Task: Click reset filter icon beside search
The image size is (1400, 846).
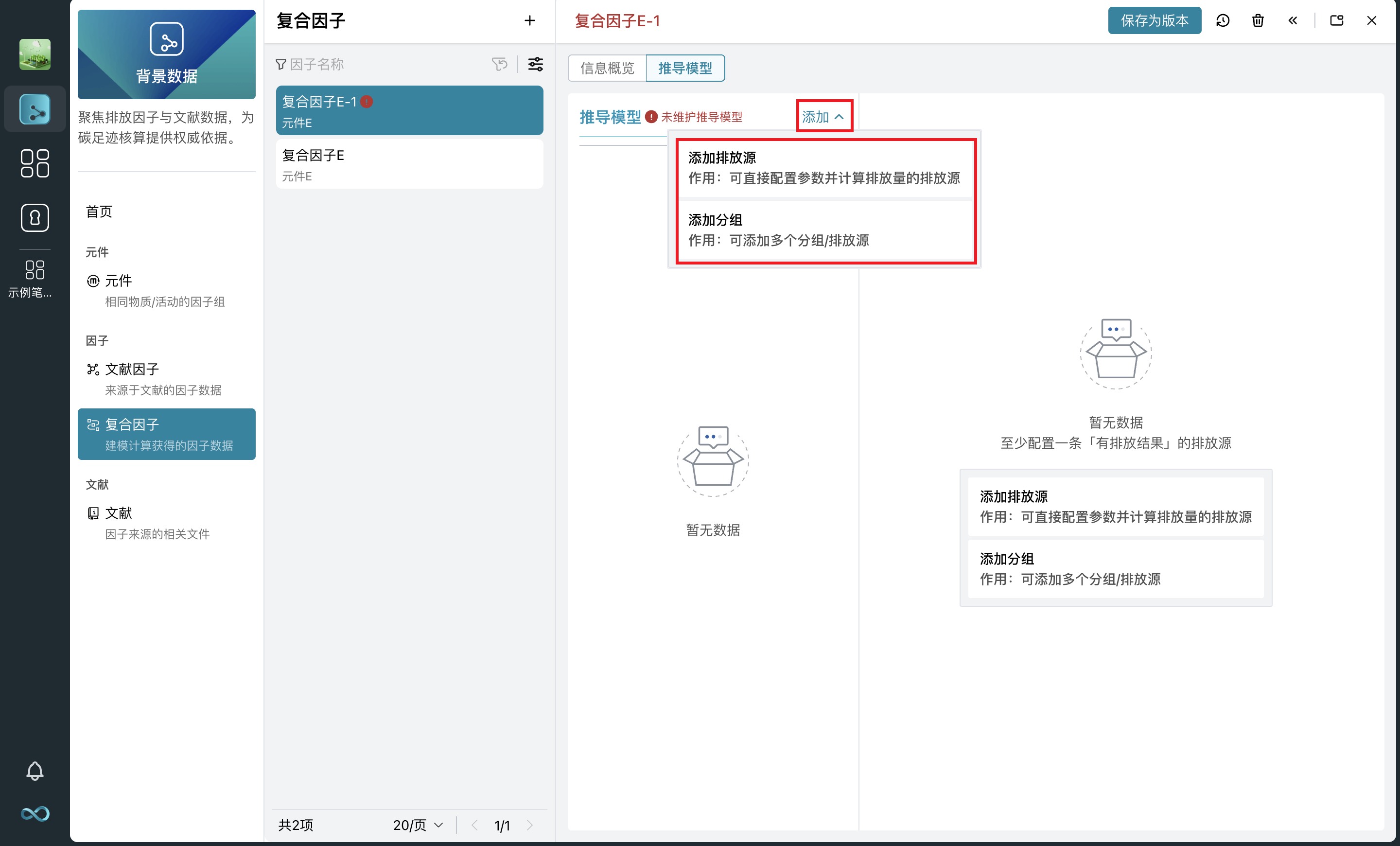Action: coord(499,64)
